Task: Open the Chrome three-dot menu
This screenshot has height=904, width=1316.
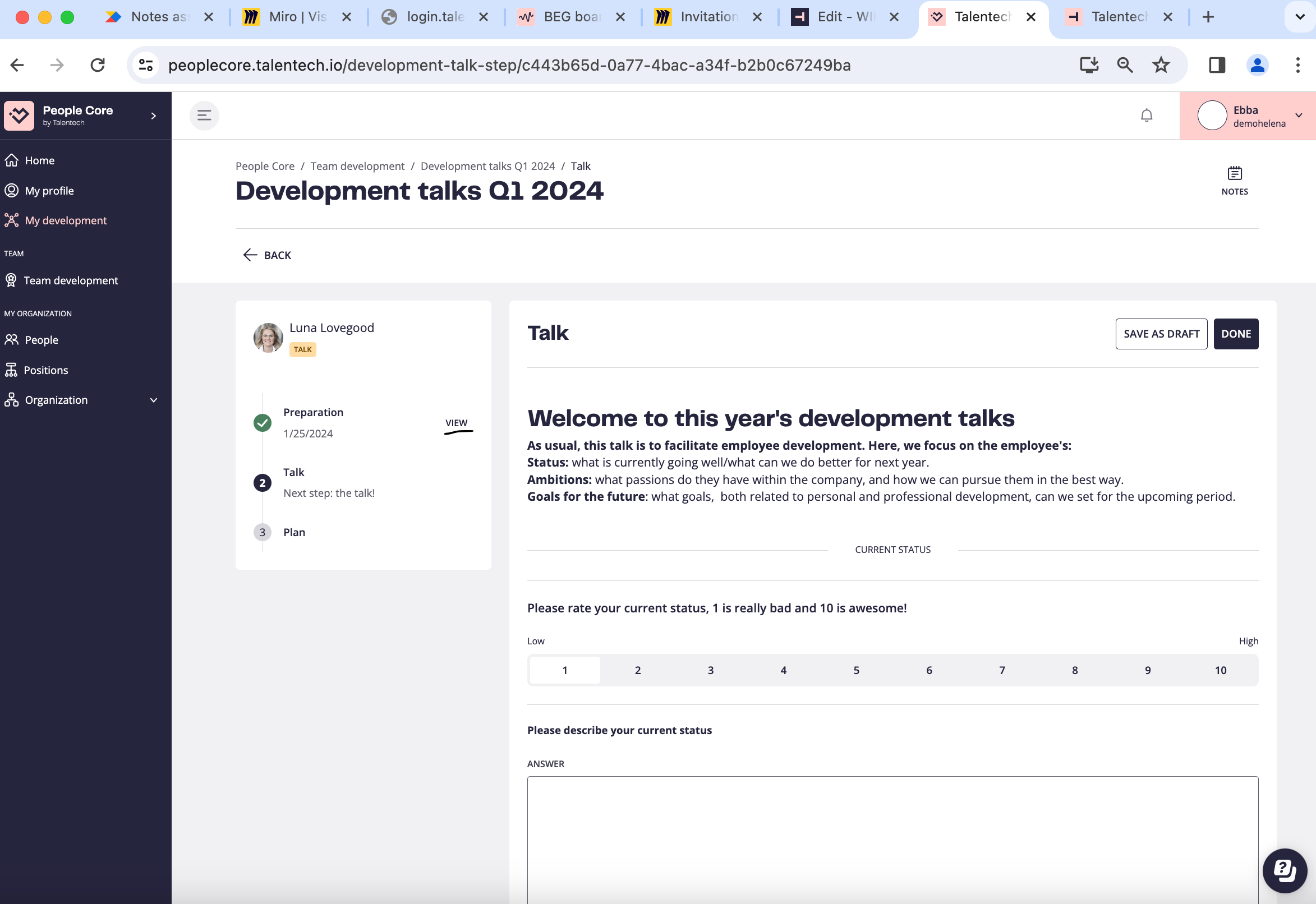Action: 1297,65
